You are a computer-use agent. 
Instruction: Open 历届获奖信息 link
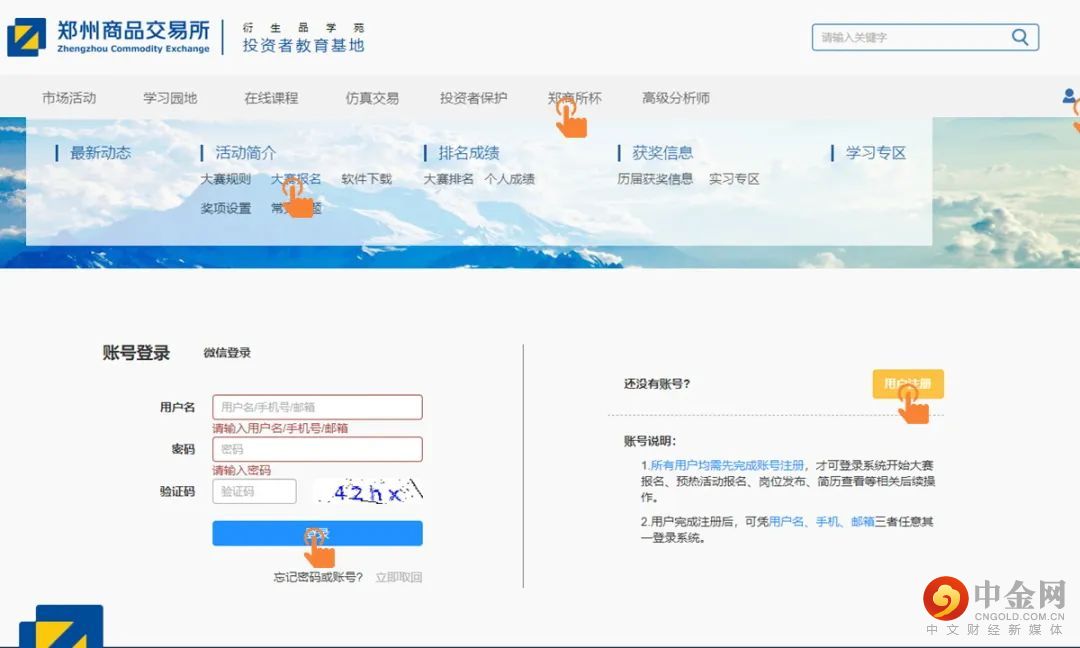click(655, 179)
